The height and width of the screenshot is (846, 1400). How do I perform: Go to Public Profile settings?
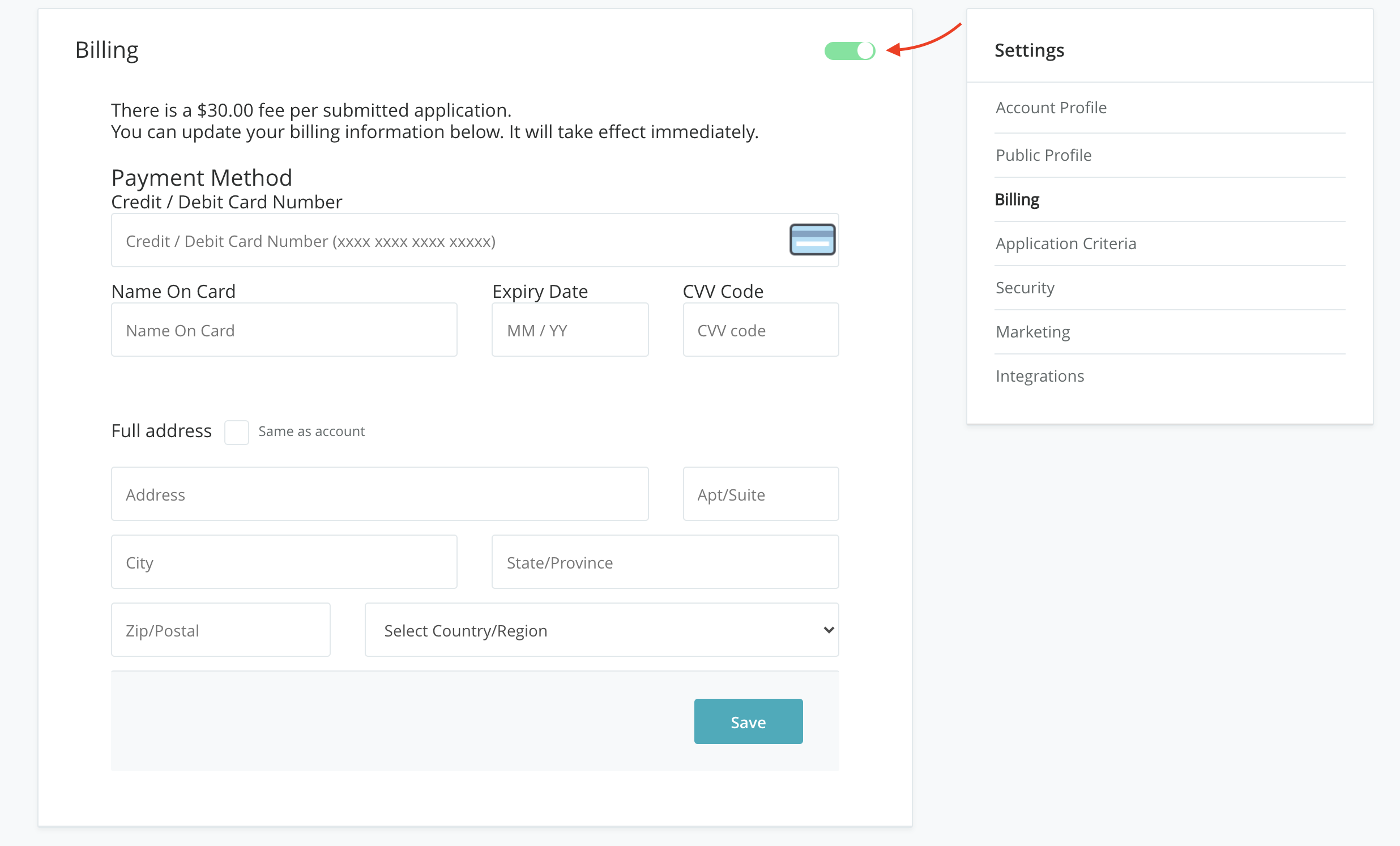pyautogui.click(x=1043, y=155)
